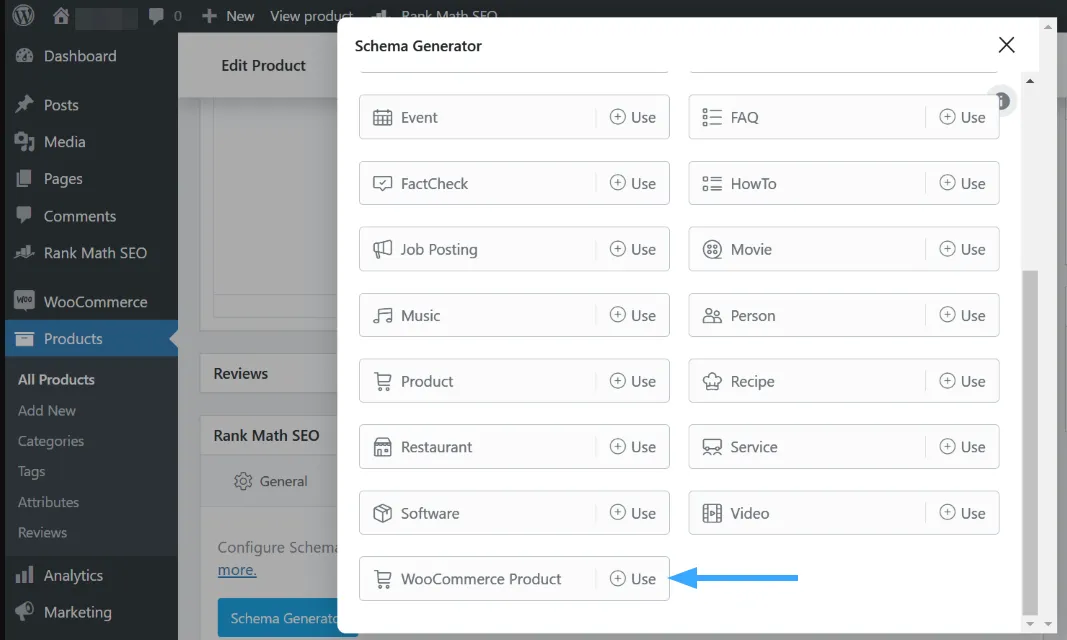The width and height of the screenshot is (1067, 640).
Task: Open the Dashboard menu
Action: 89,56
